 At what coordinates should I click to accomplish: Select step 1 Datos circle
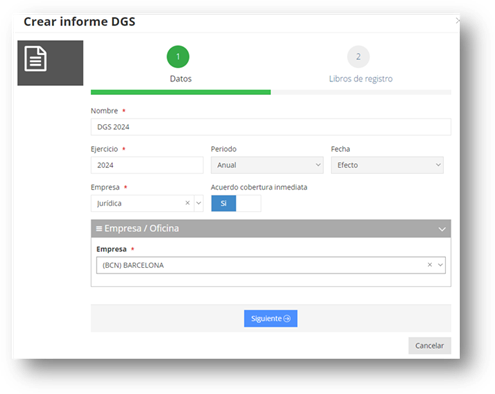pyautogui.click(x=178, y=57)
